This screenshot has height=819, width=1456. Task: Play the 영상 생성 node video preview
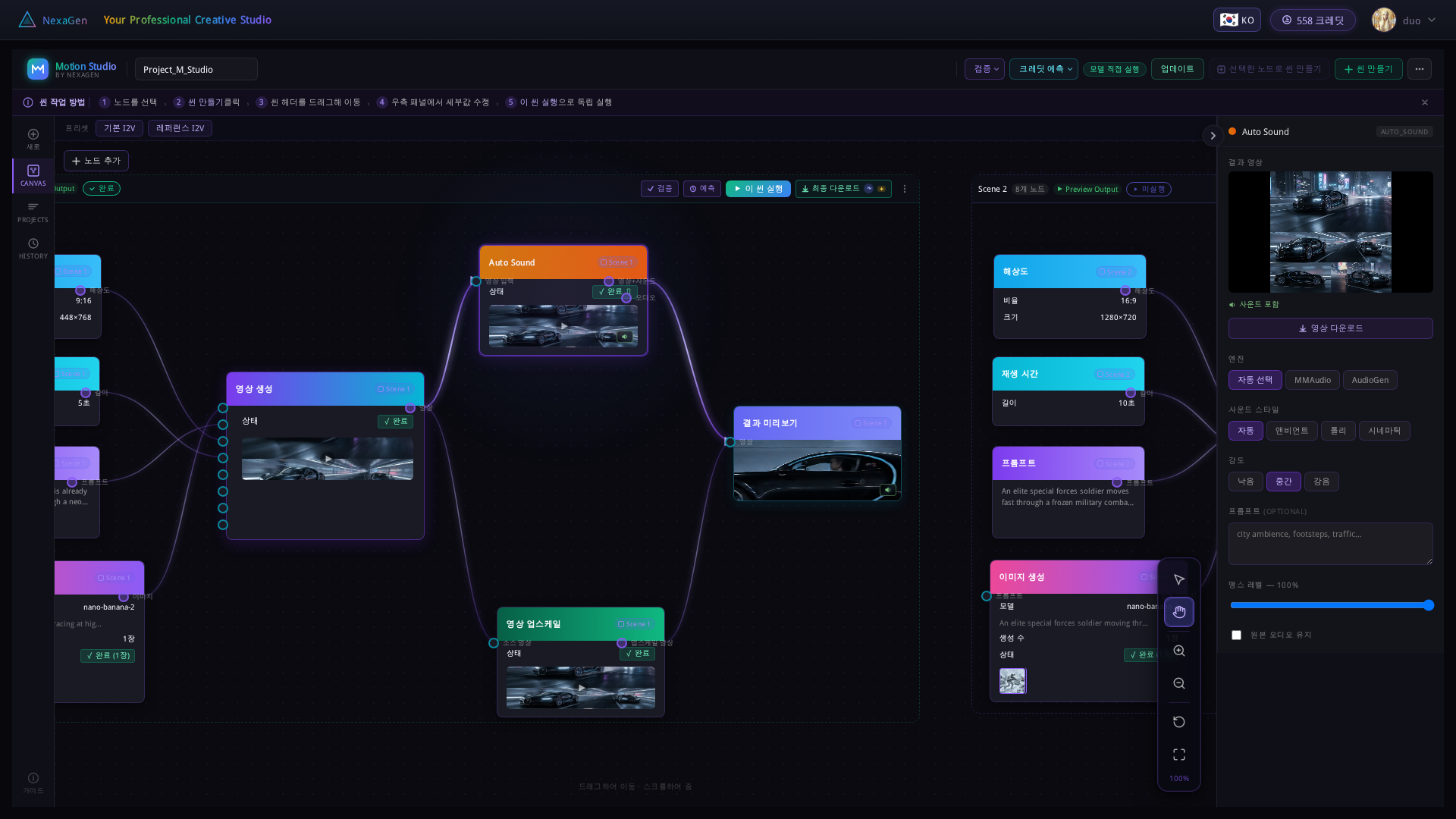pos(328,459)
